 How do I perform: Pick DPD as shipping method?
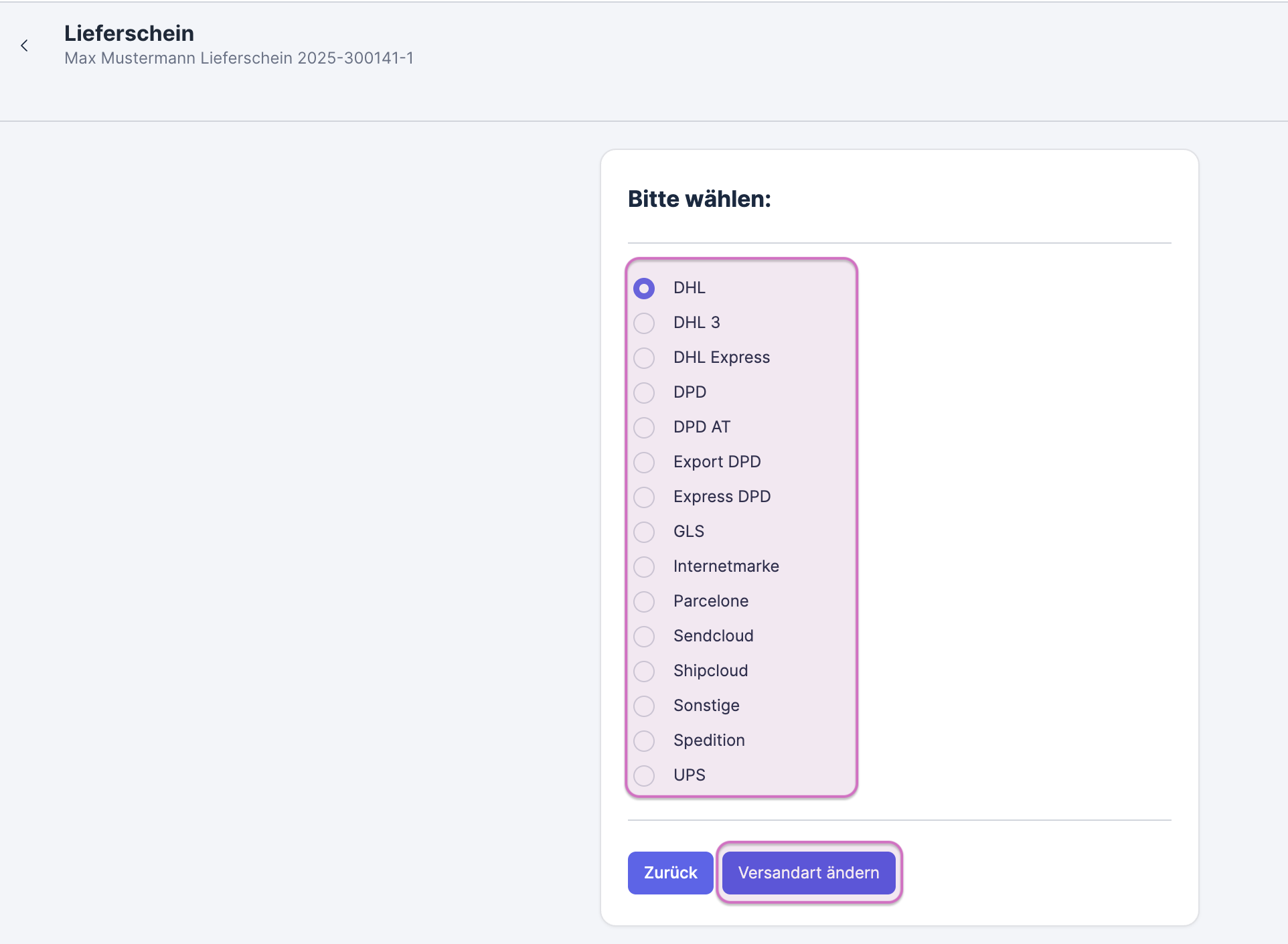[x=644, y=393]
